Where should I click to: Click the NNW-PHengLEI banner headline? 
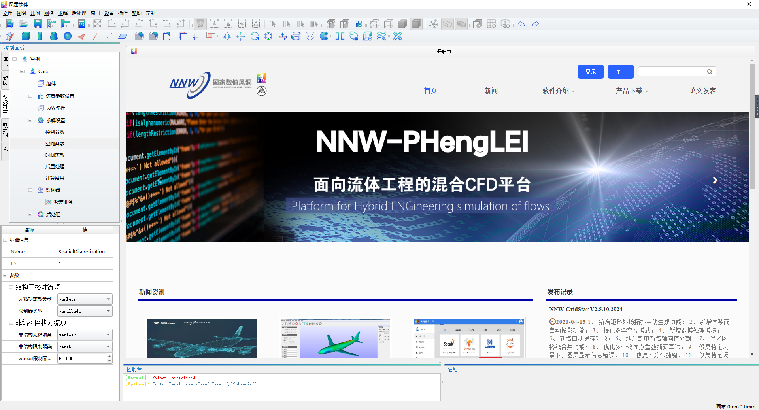coord(422,142)
